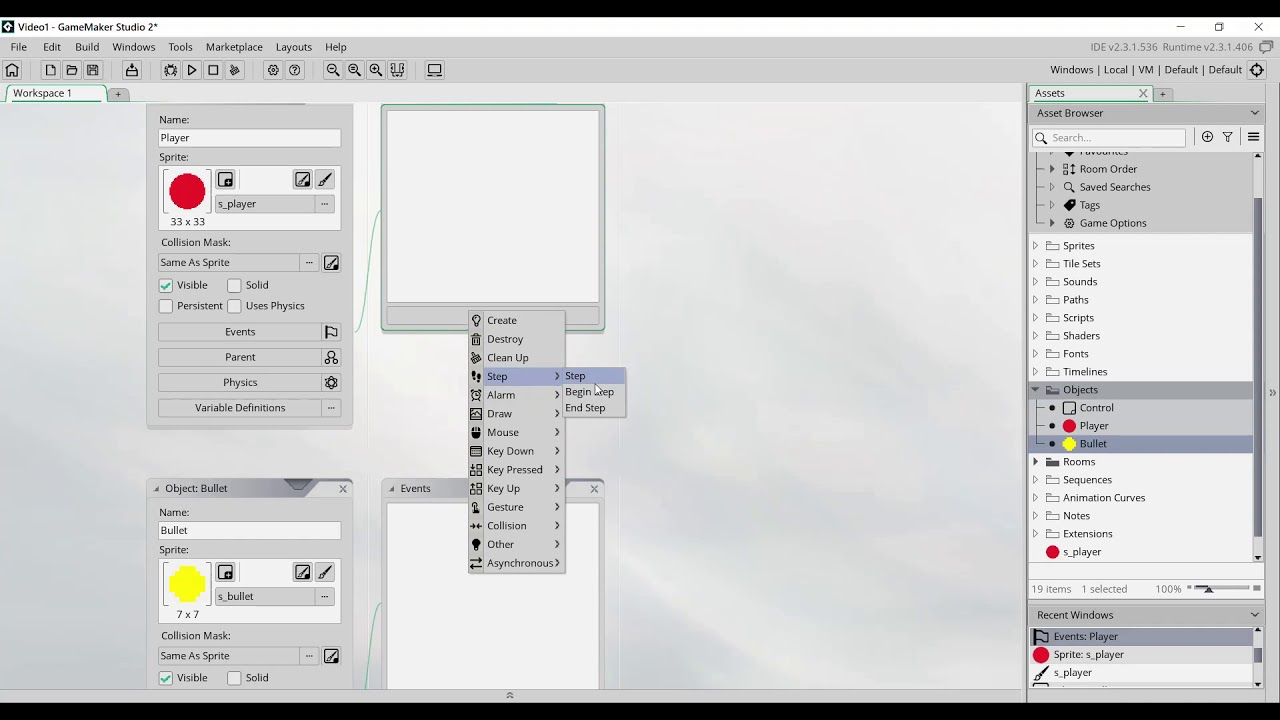Toggle Player Visible checkbox

[166, 286]
